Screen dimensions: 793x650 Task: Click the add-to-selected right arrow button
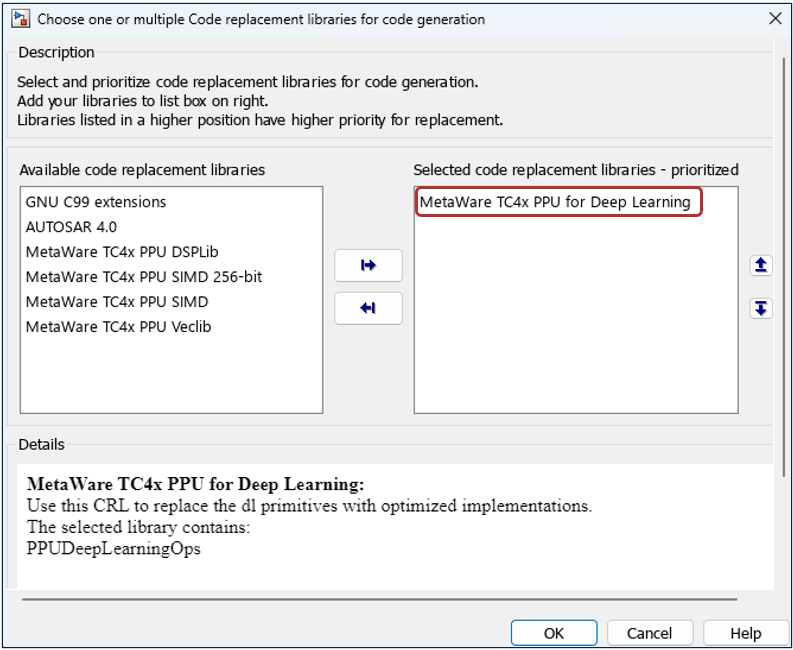[368, 266]
